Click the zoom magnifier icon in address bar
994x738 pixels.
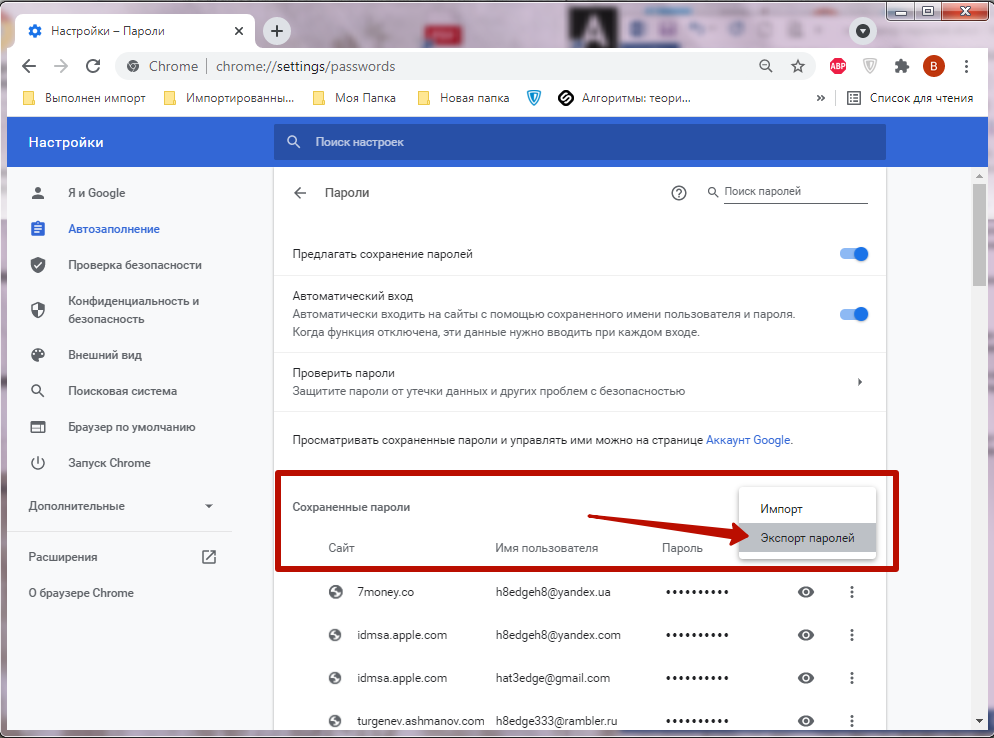point(766,66)
